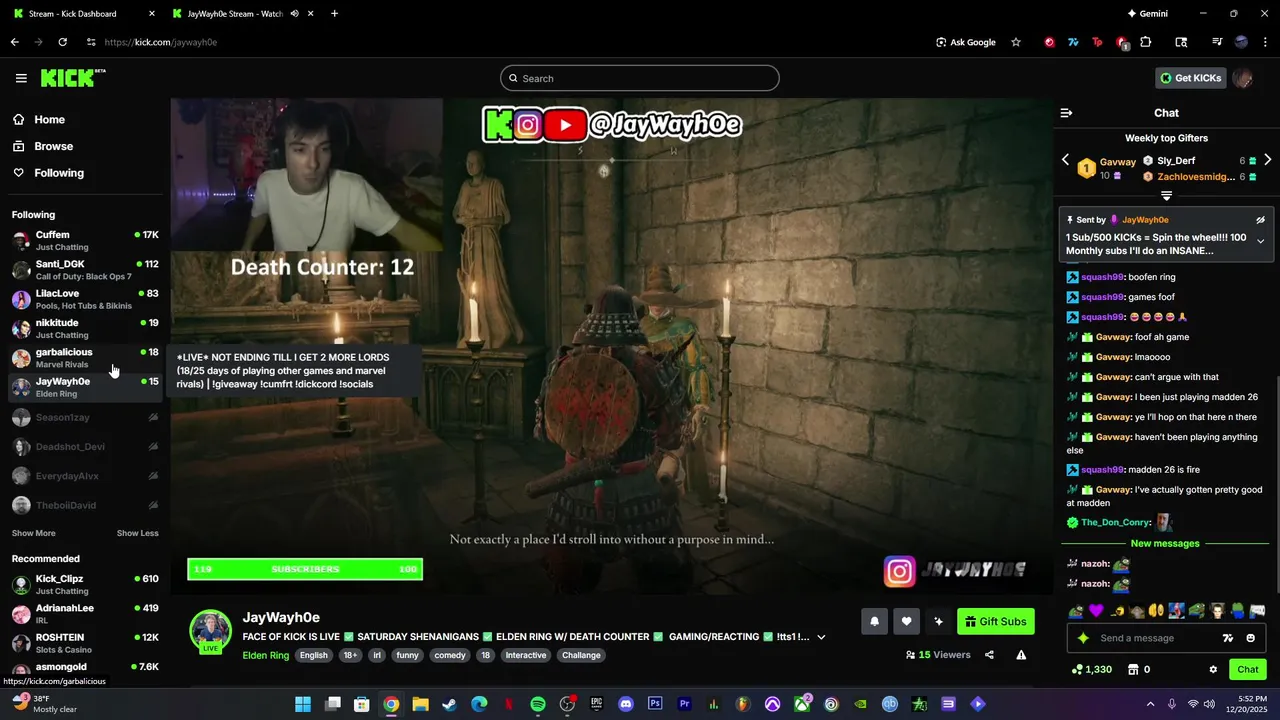Screen dimensions: 1280x720
Task: Open Spotify from the taskbar
Action: point(538,704)
